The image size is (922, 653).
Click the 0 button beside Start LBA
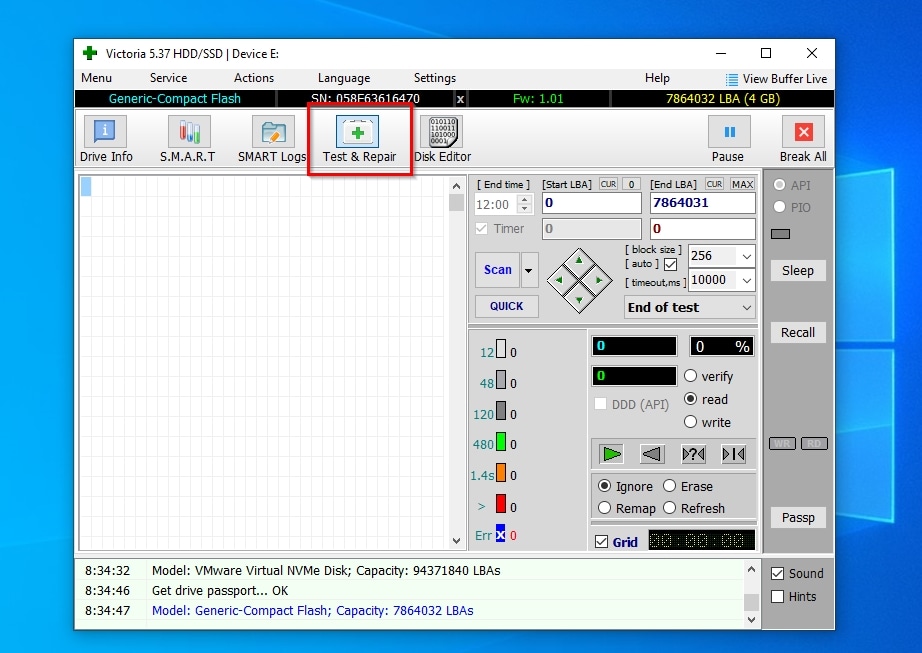coord(632,185)
